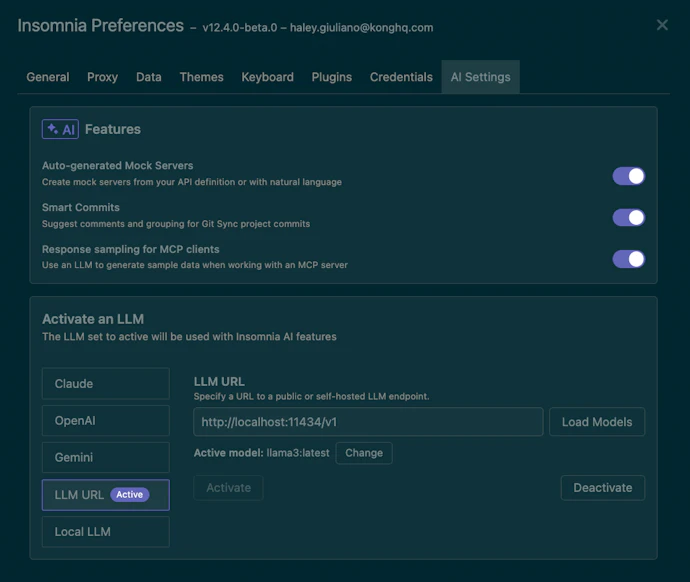Click 'Use an LLM to generate sample data' text
The height and width of the screenshot is (582, 690).
pos(195,265)
